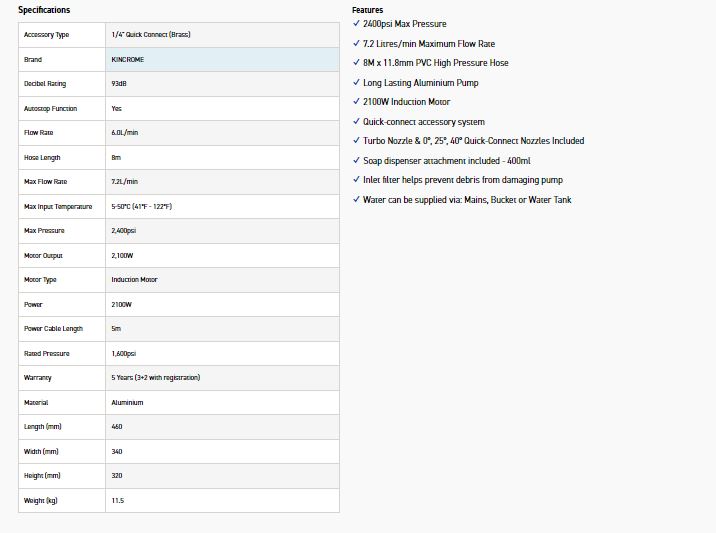Image resolution: width=716 pixels, height=533 pixels.
Task: Click the checkmark beside Quick-connect accessory system
Action: pyautogui.click(x=356, y=122)
